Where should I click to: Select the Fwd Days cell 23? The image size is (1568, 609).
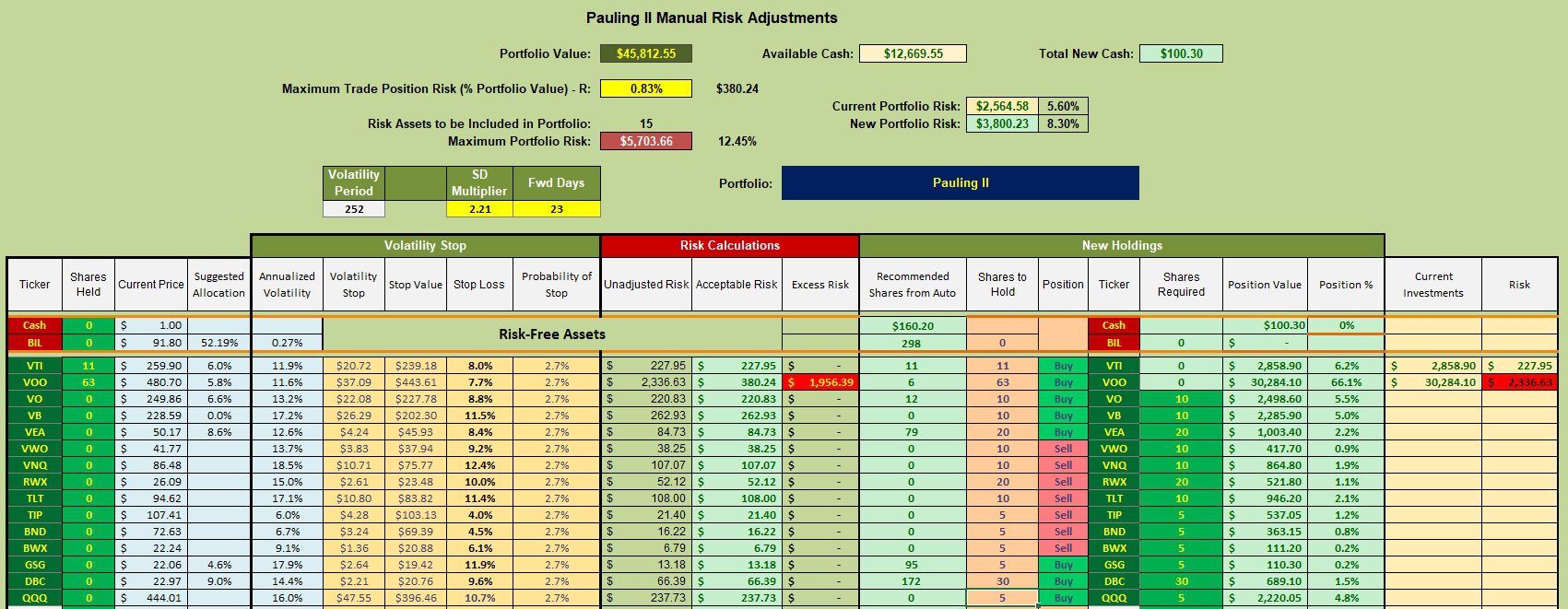click(556, 209)
